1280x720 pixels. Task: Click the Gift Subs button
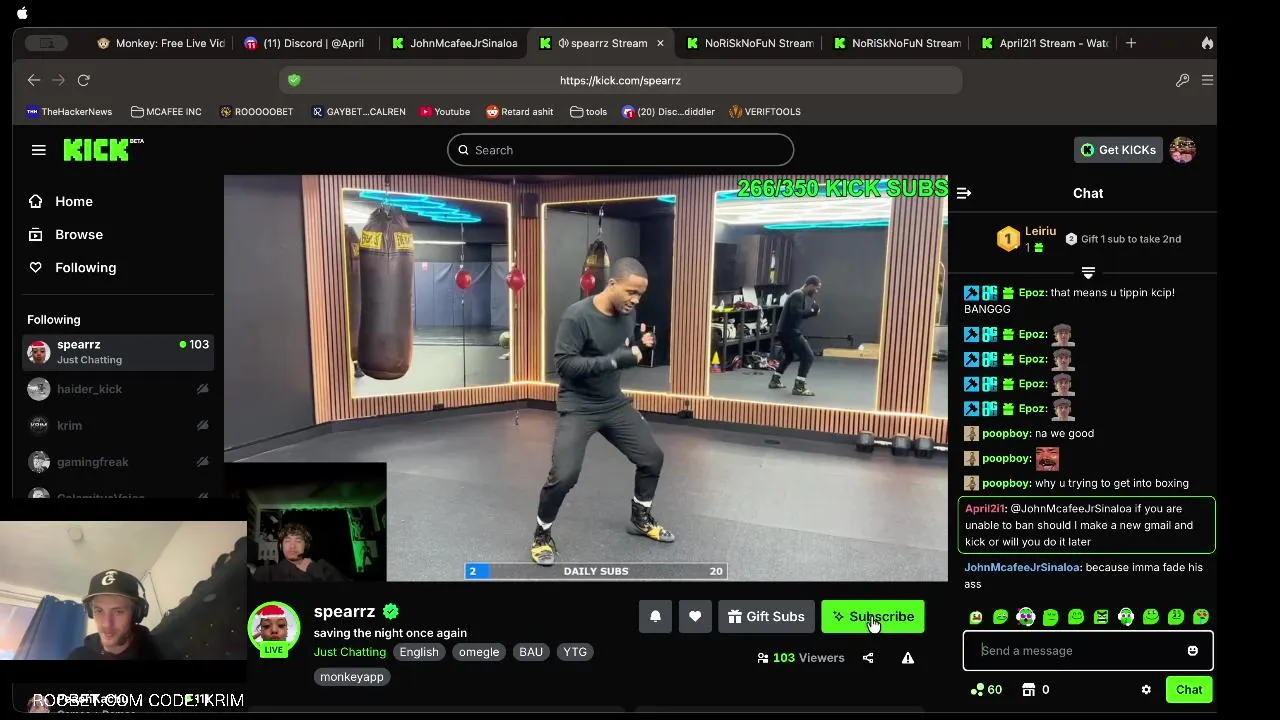point(766,617)
